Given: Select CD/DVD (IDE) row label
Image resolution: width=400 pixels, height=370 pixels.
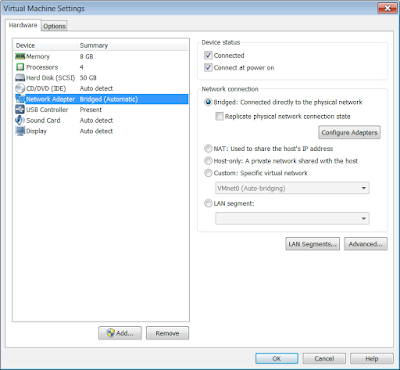Looking at the screenshot, I should pyautogui.click(x=46, y=88).
